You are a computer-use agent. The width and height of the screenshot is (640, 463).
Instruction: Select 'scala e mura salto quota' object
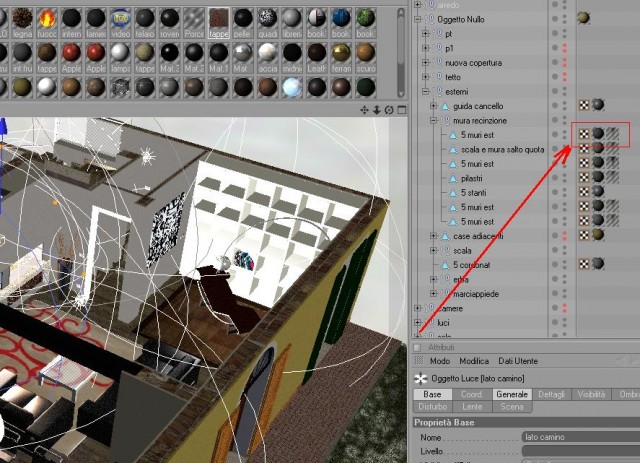(x=502, y=149)
